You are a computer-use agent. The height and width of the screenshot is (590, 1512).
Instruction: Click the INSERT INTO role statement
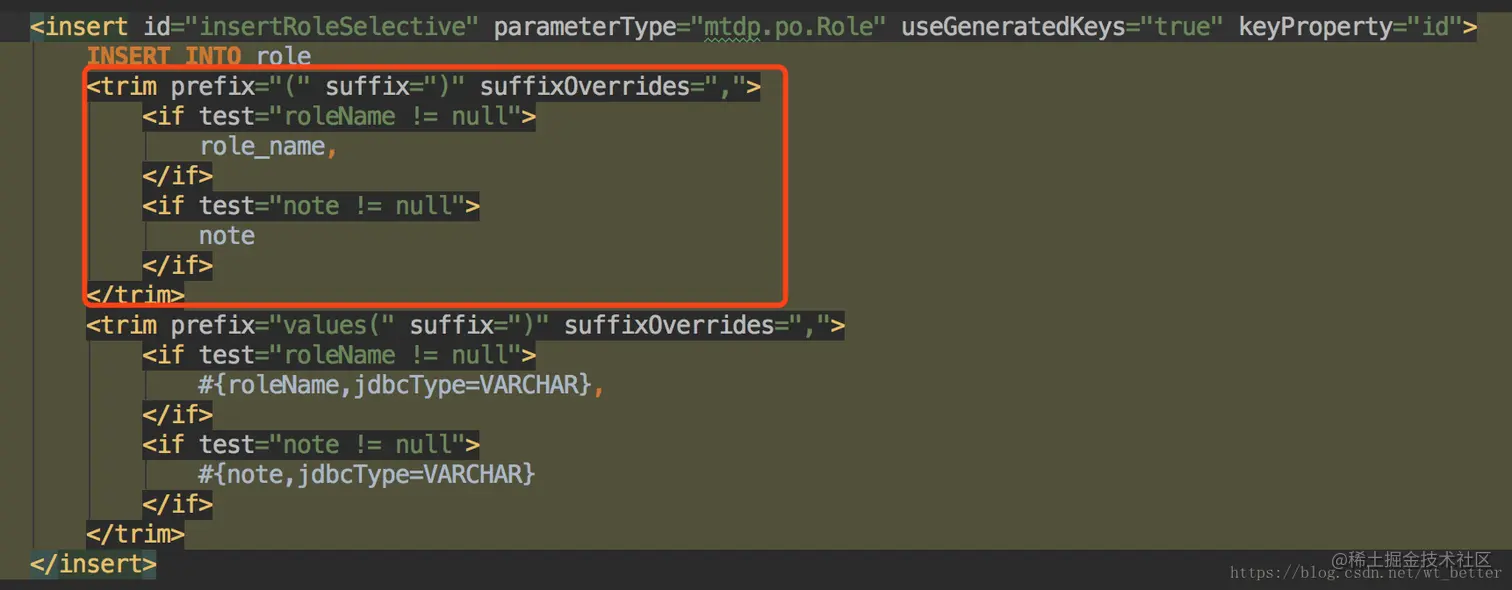click(x=199, y=57)
